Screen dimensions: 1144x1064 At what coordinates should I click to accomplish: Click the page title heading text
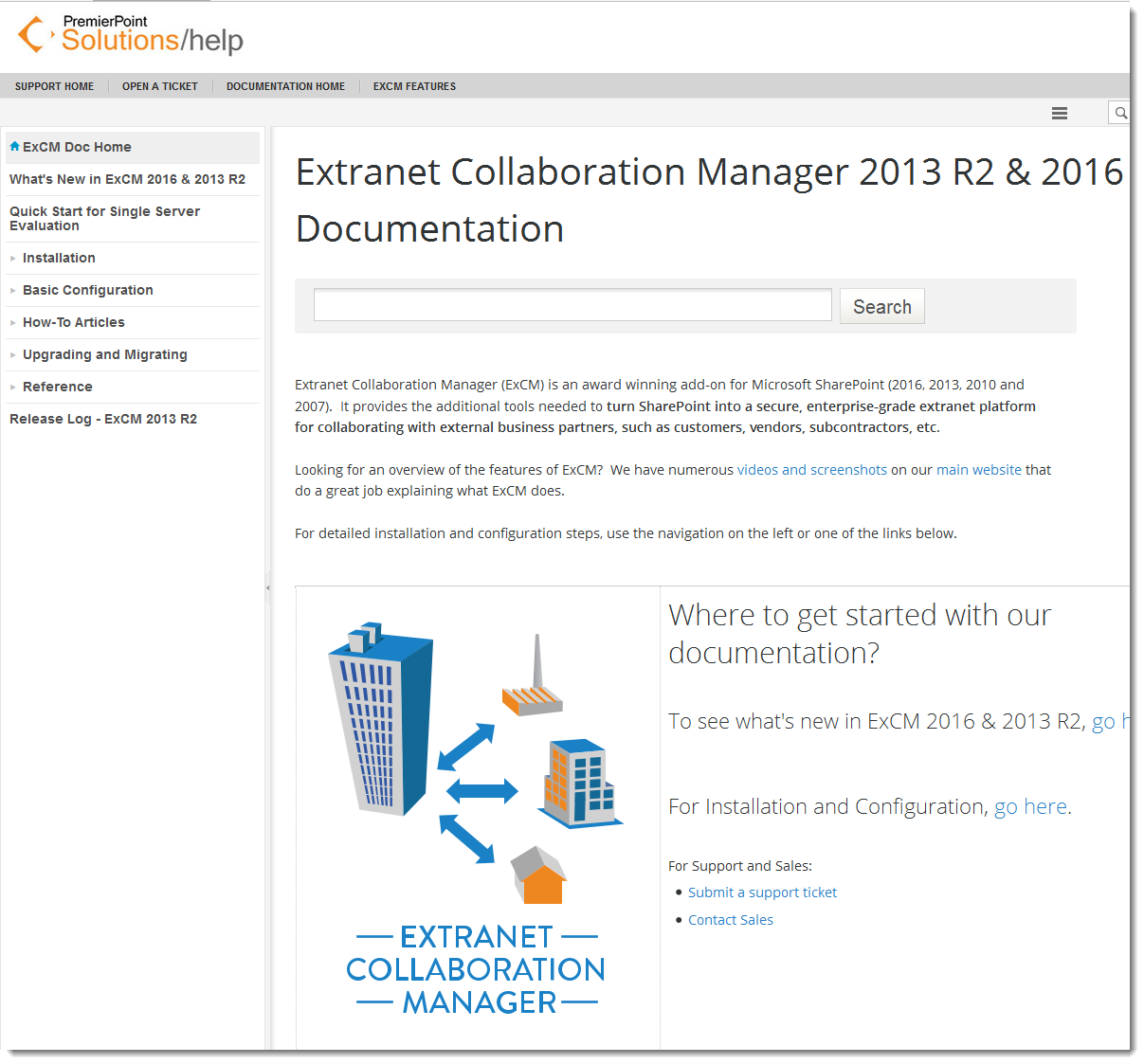(709, 200)
